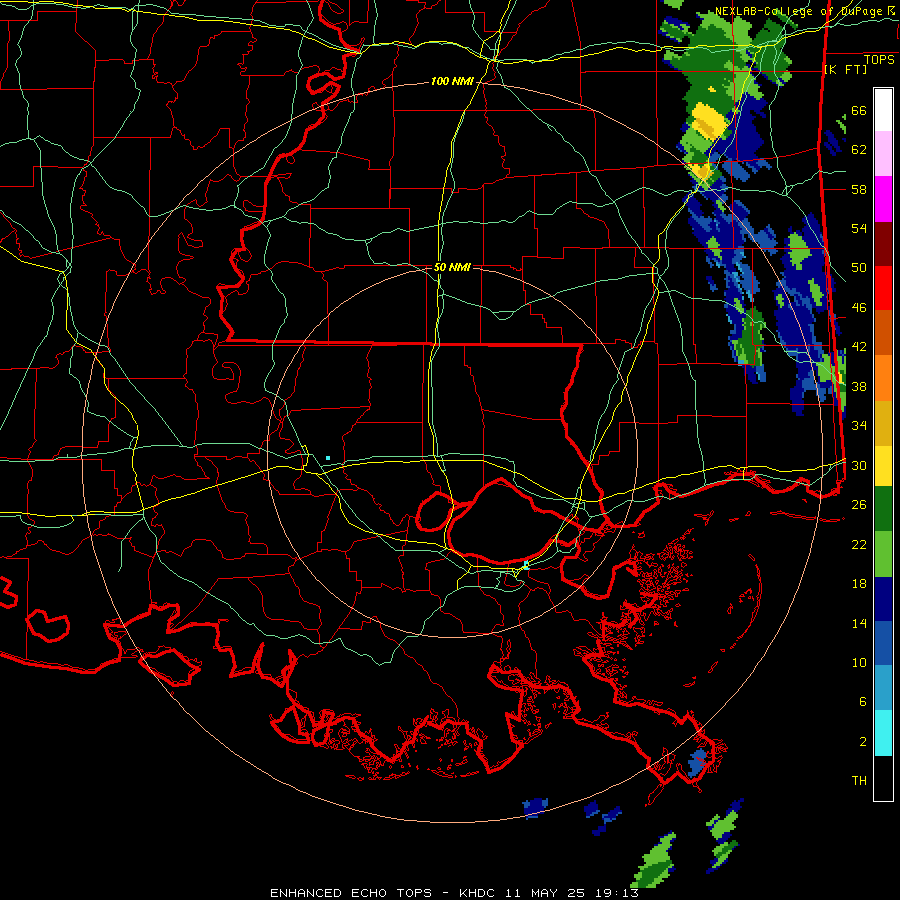Click the '10' legend value
Screen dimensions: 900x900
point(859,662)
